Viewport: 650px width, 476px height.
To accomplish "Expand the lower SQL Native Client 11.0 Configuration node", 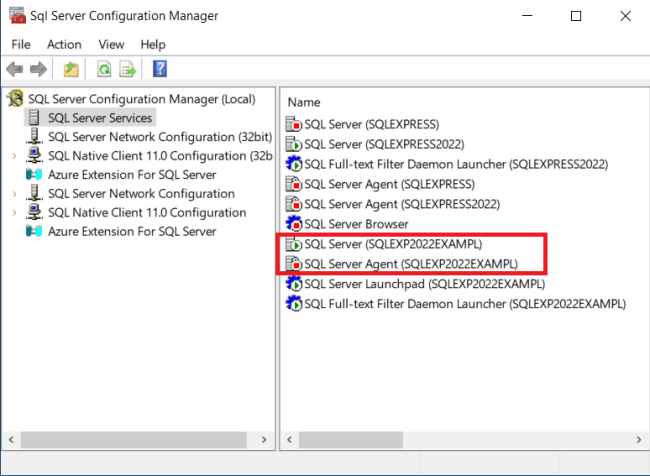I will pos(15,213).
